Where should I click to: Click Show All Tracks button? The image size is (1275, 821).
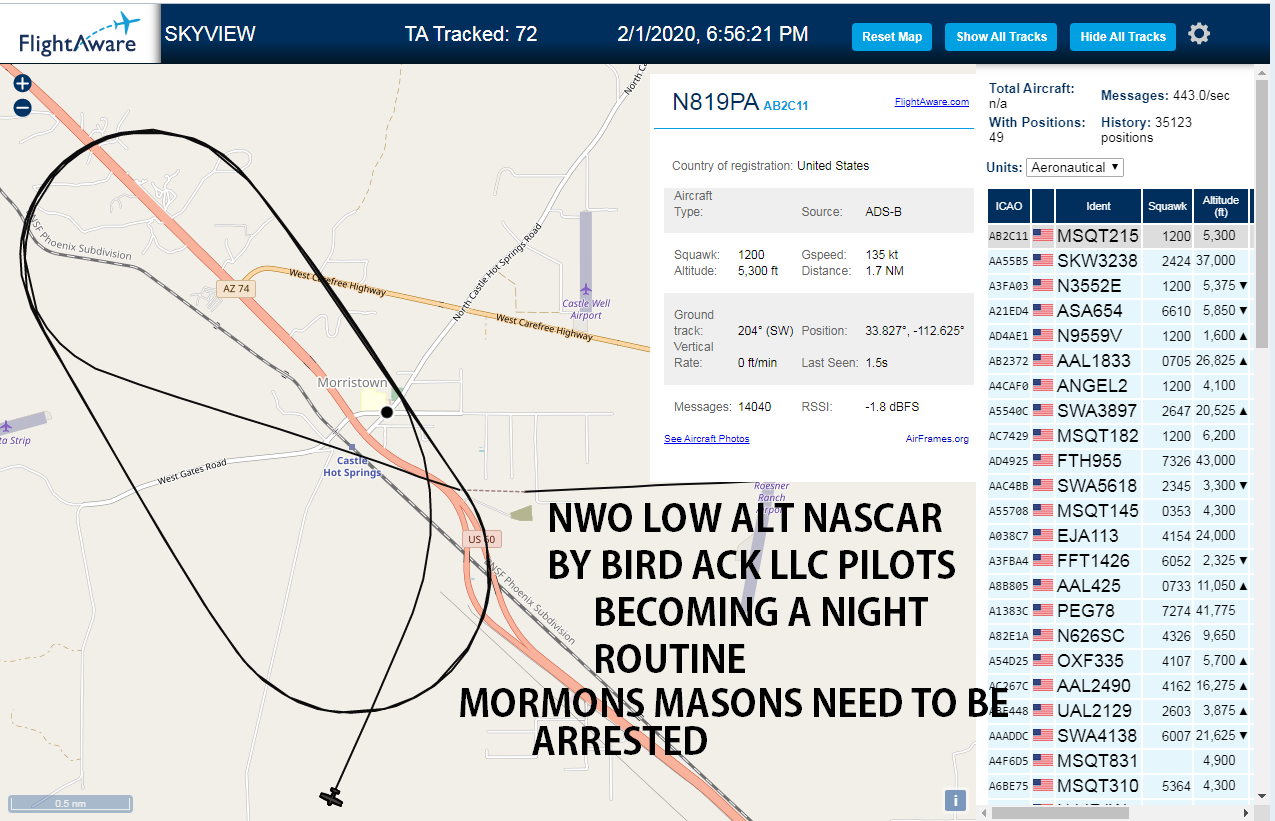coord(1001,37)
